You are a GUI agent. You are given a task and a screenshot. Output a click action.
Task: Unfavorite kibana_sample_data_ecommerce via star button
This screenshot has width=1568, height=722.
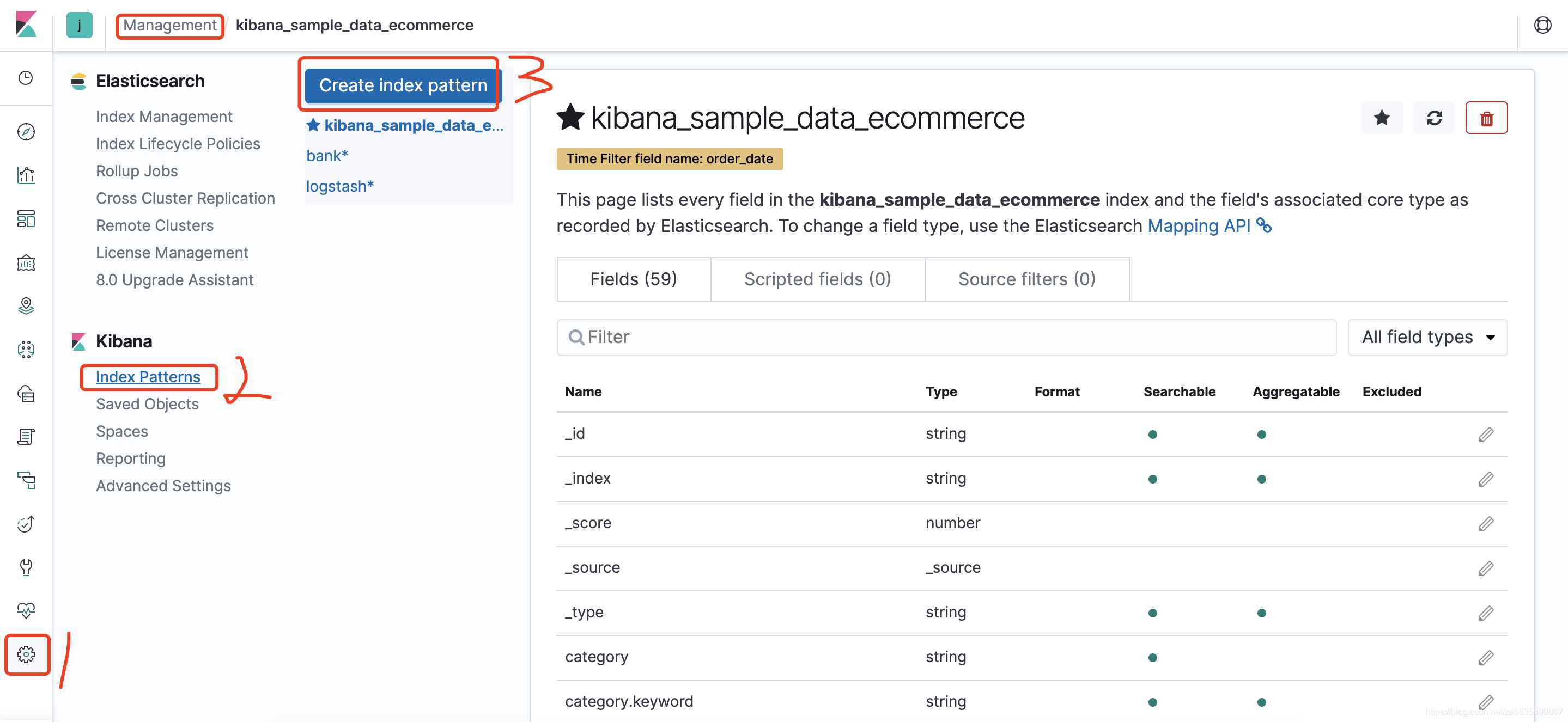point(1382,118)
